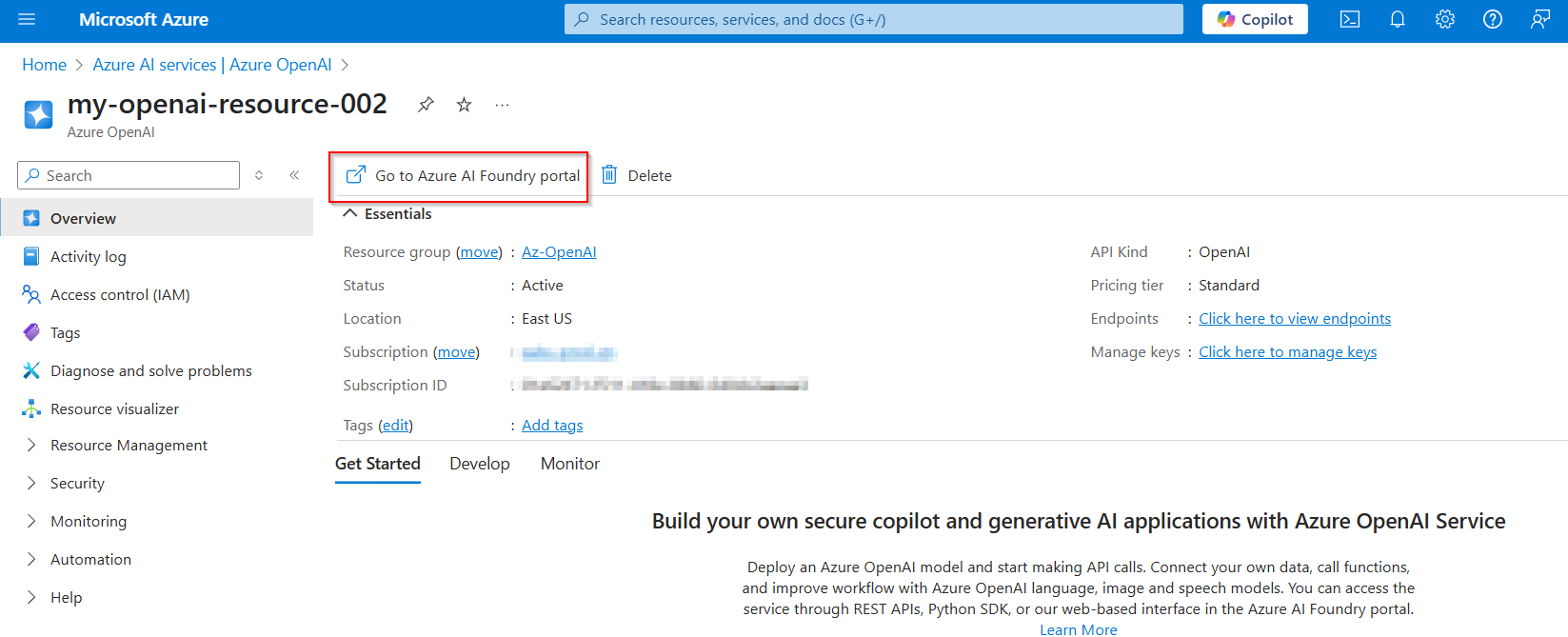This screenshot has width=1568, height=637.
Task: Click the 'OpenAI' API Kind value
Action: (1224, 251)
